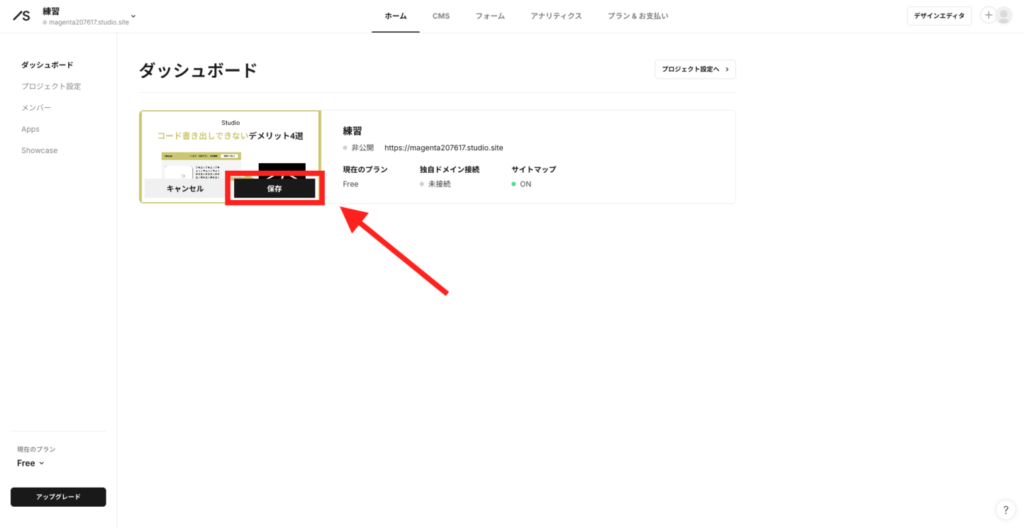1024x528 pixels.
Task: Click the Free value under 現在のプラン in the card
Action: tap(351, 184)
